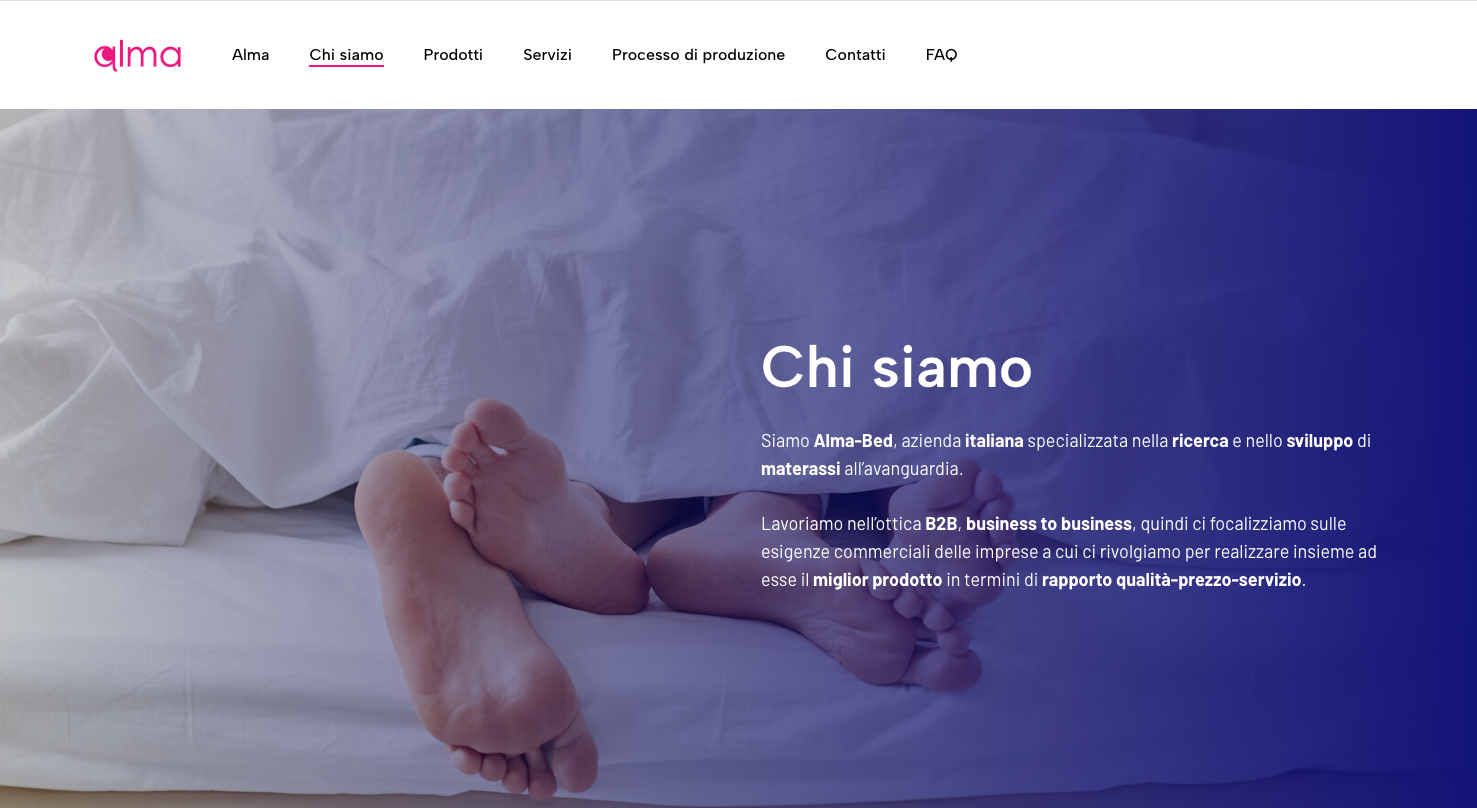Click the bold word ricerca

pyautogui.click(x=1200, y=441)
